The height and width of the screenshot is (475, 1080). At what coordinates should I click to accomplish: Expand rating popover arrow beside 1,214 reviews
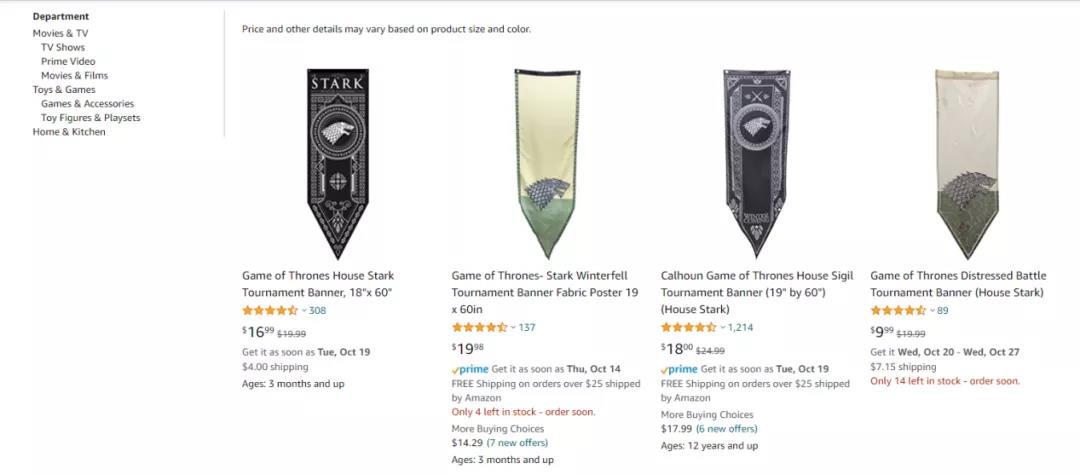click(723, 328)
